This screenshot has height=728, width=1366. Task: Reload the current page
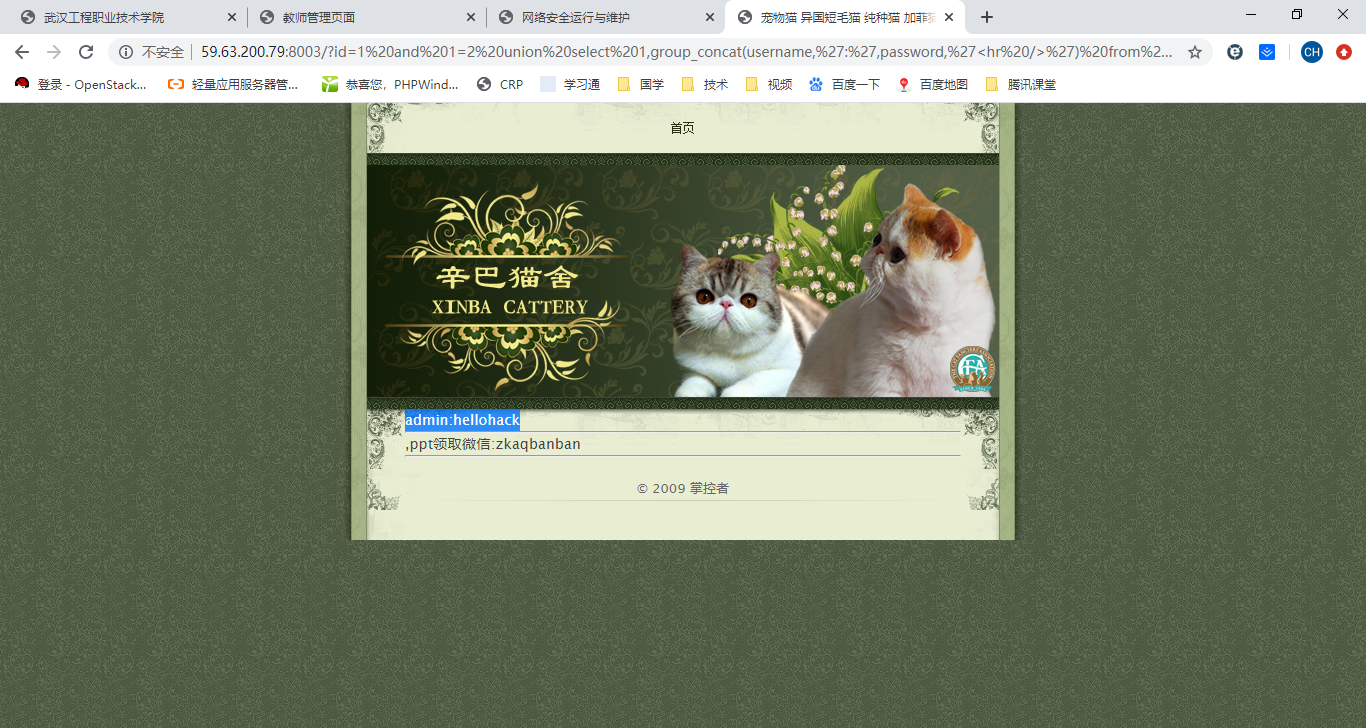[86, 52]
